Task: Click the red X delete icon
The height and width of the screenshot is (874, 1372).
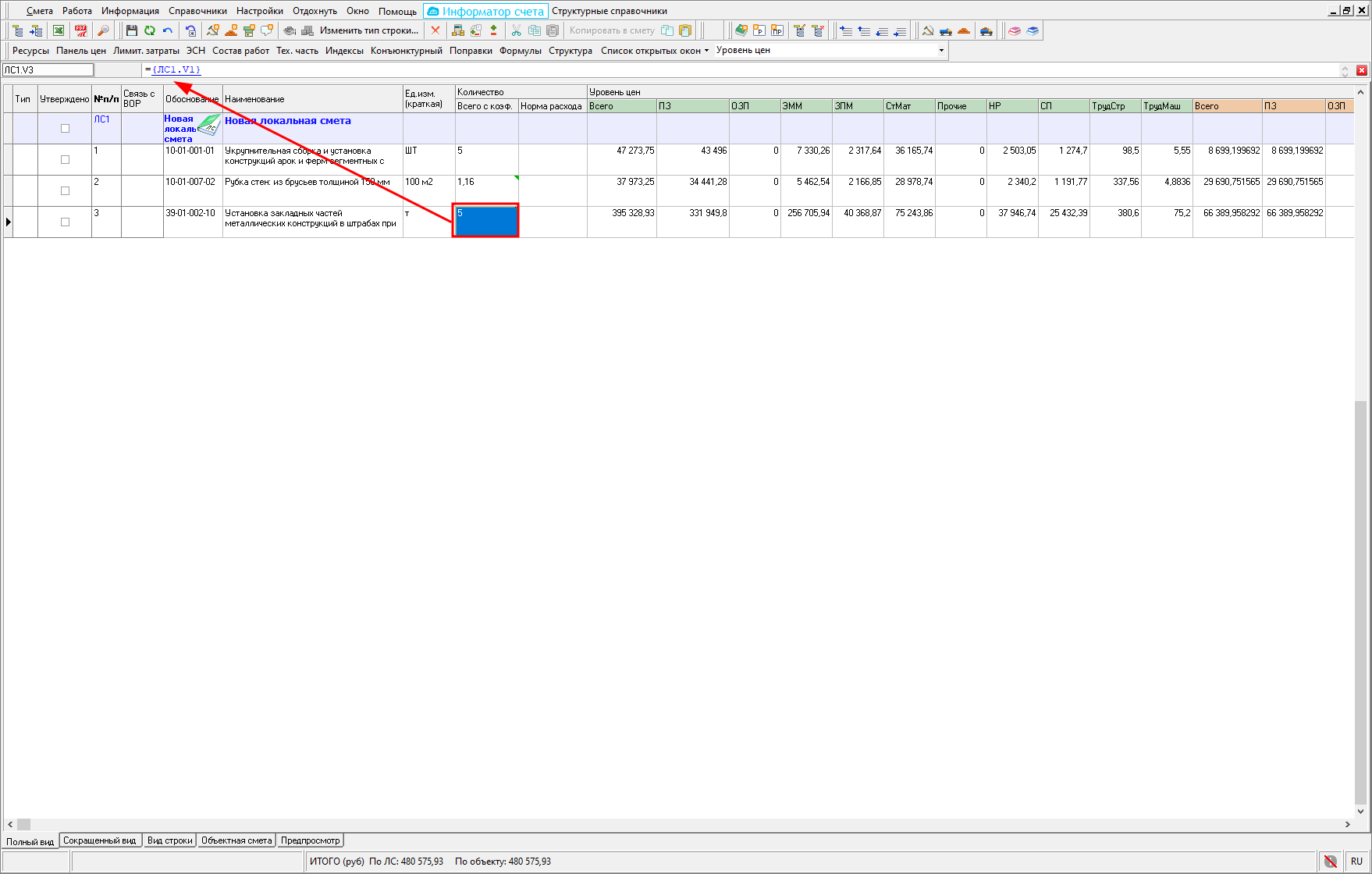Action: tap(435, 30)
